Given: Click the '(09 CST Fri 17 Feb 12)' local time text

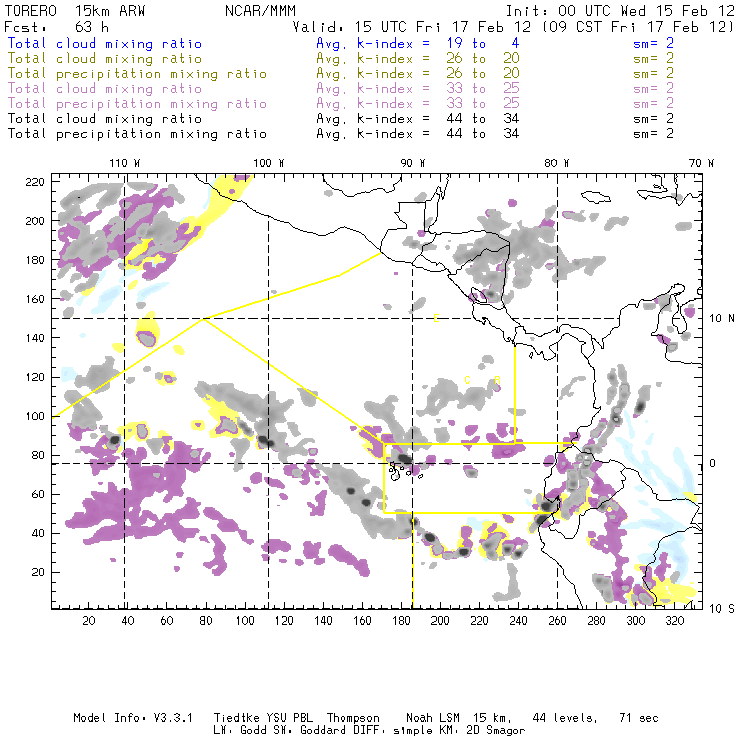Looking at the screenshot, I should pyautogui.click(x=638, y=27).
